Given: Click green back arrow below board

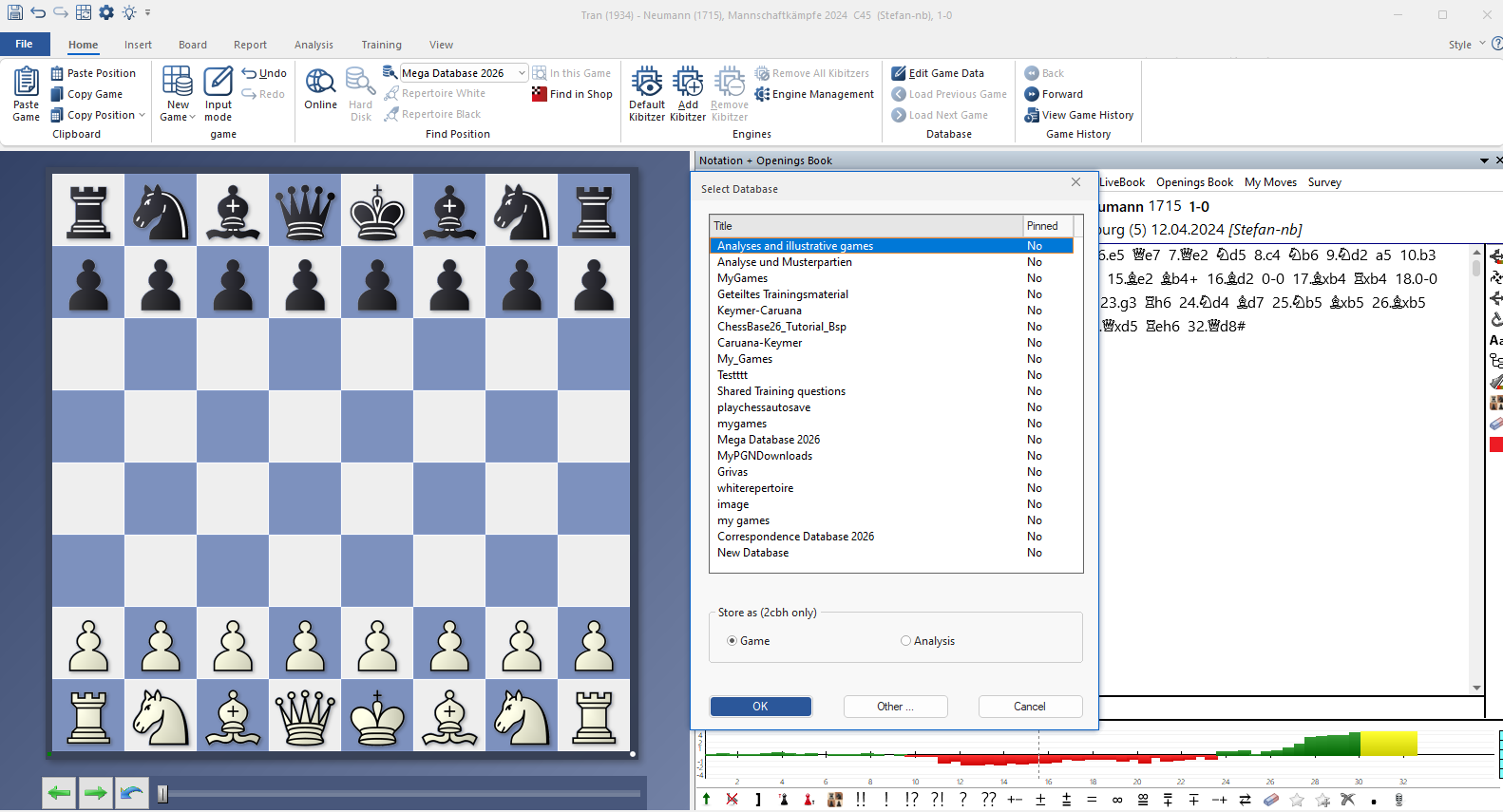Looking at the screenshot, I should point(59,793).
